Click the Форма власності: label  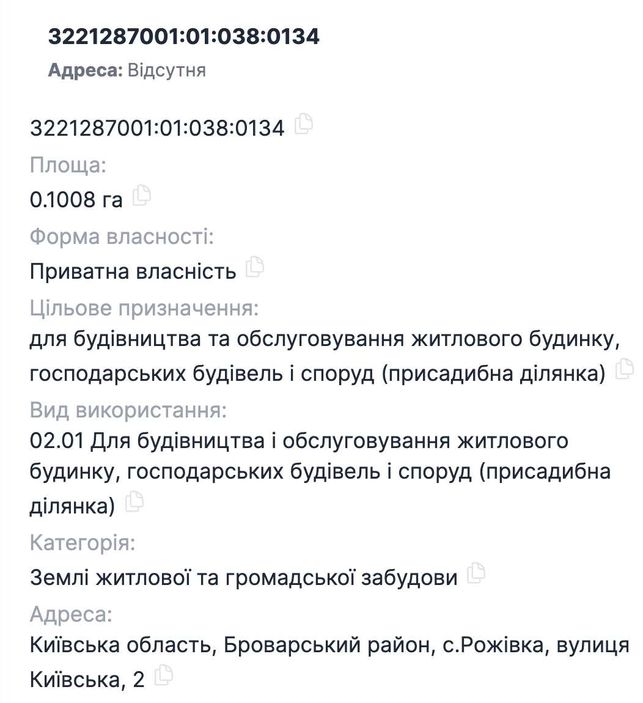122,237
